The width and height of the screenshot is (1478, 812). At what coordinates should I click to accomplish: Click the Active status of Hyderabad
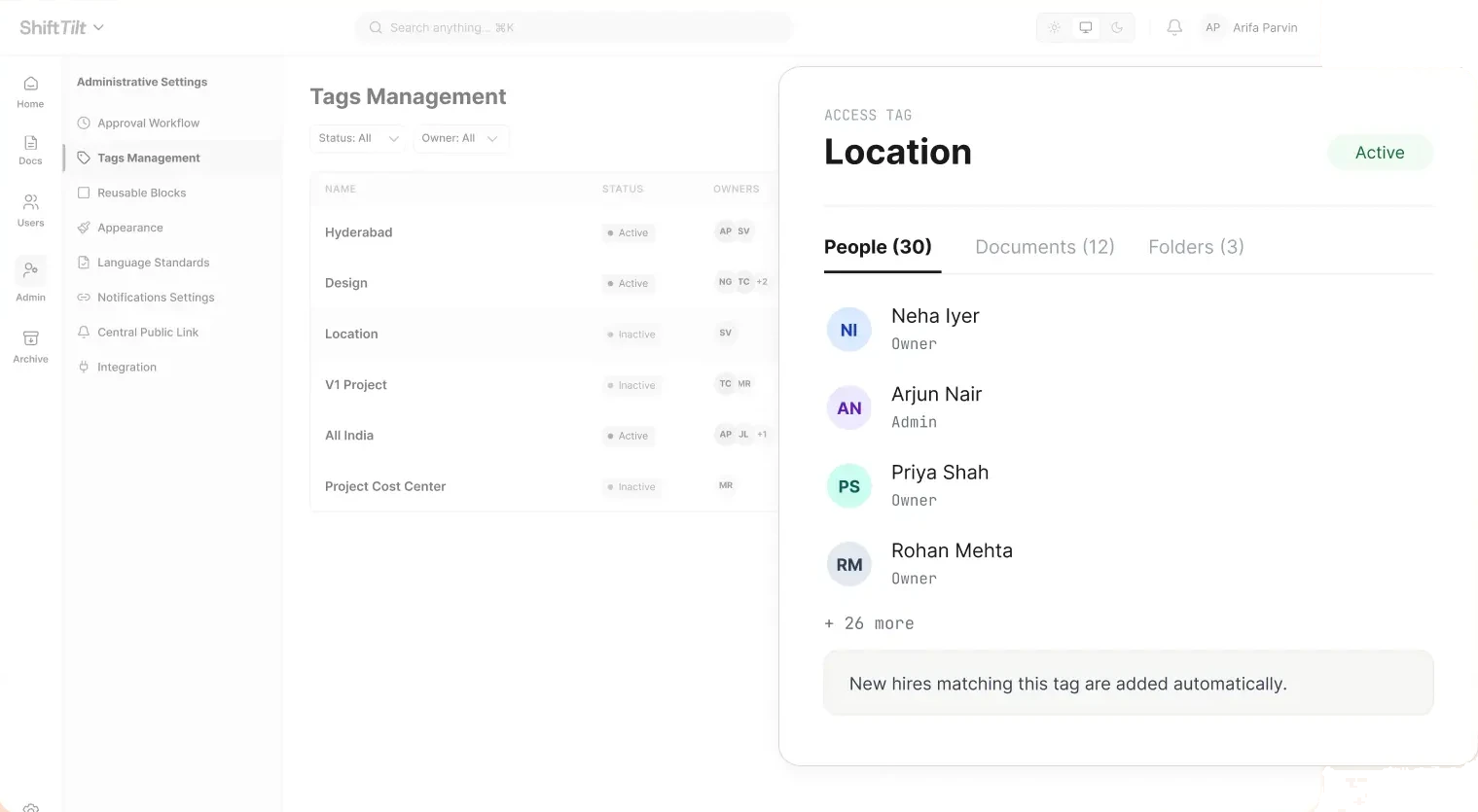point(628,232)
